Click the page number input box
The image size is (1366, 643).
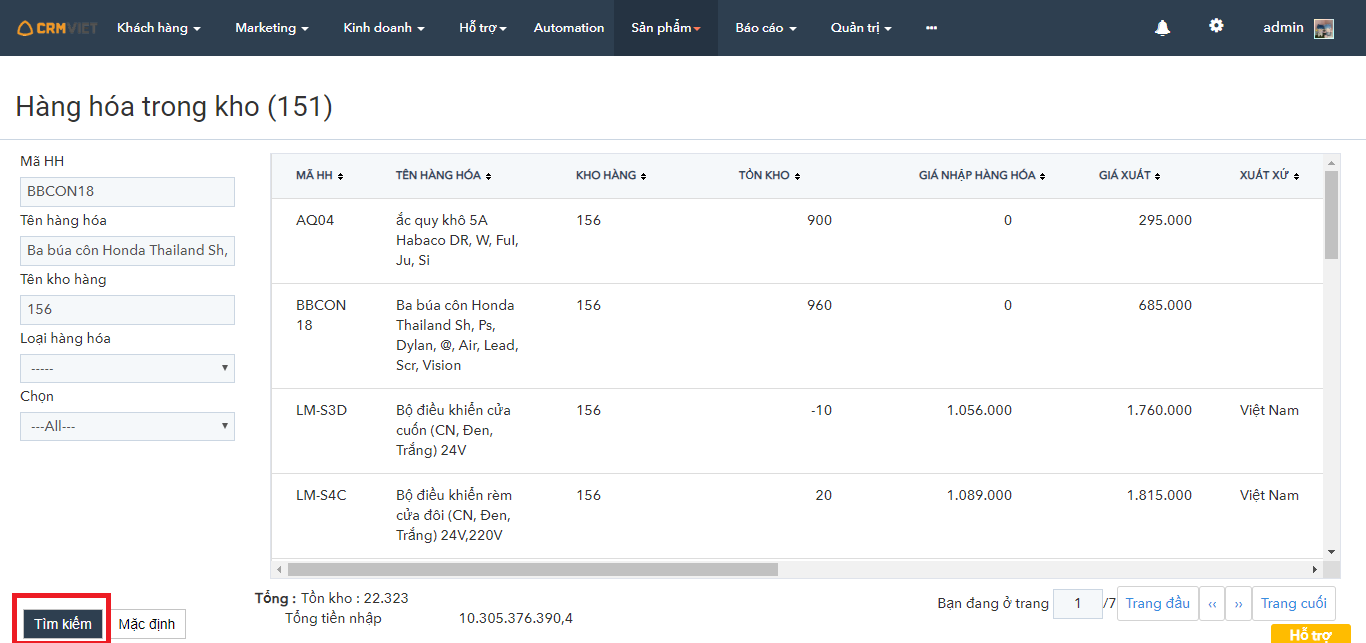coord(1078,603)
